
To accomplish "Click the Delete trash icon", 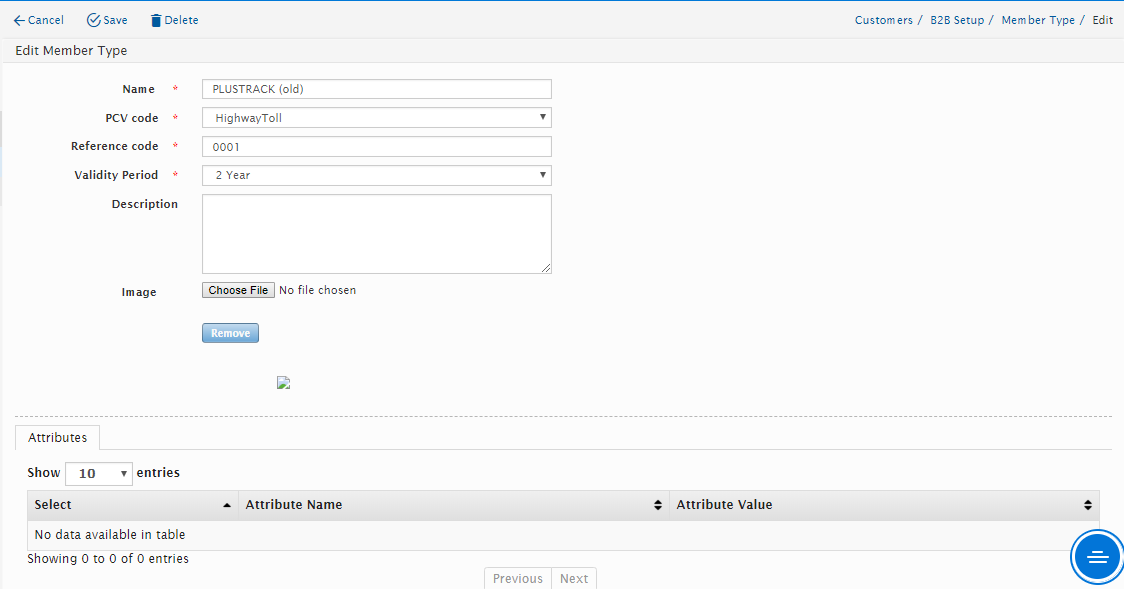I will [155, 20].
